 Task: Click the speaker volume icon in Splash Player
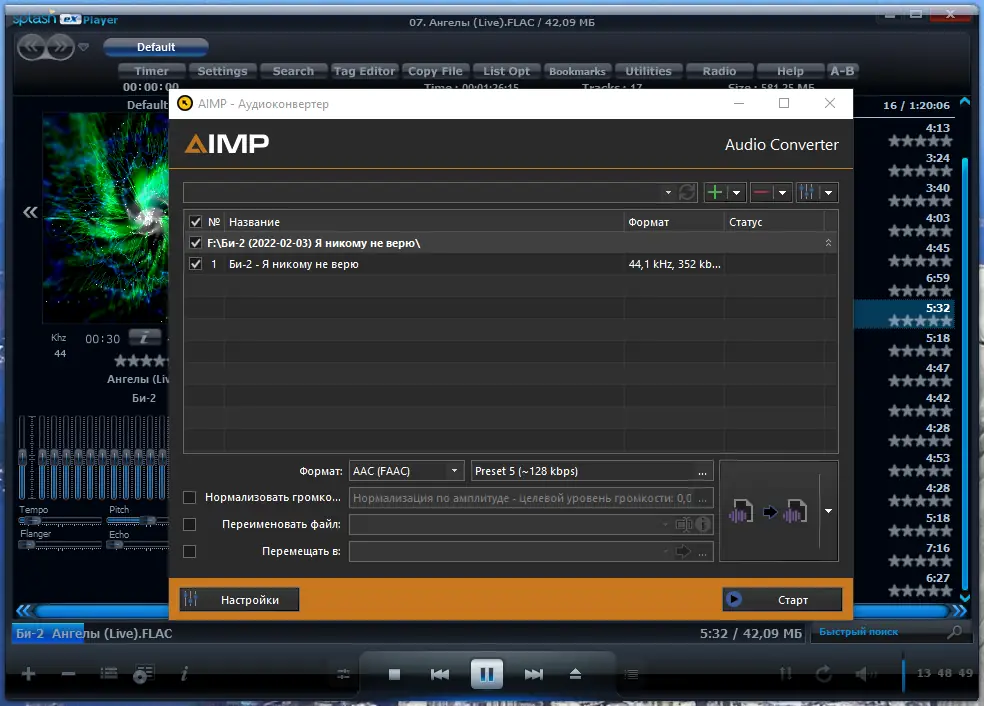(x=866, y=674)
